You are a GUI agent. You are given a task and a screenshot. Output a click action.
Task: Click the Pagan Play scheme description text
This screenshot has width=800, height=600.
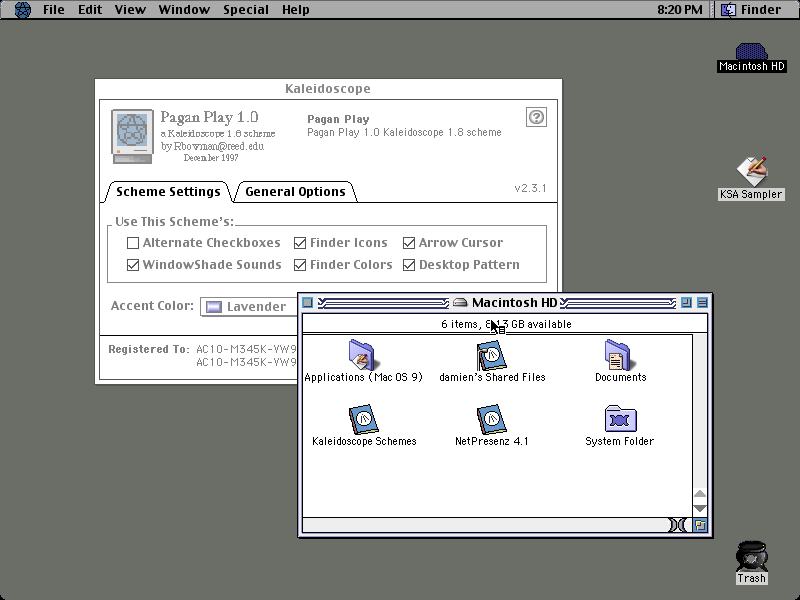[x=404, y=133]
